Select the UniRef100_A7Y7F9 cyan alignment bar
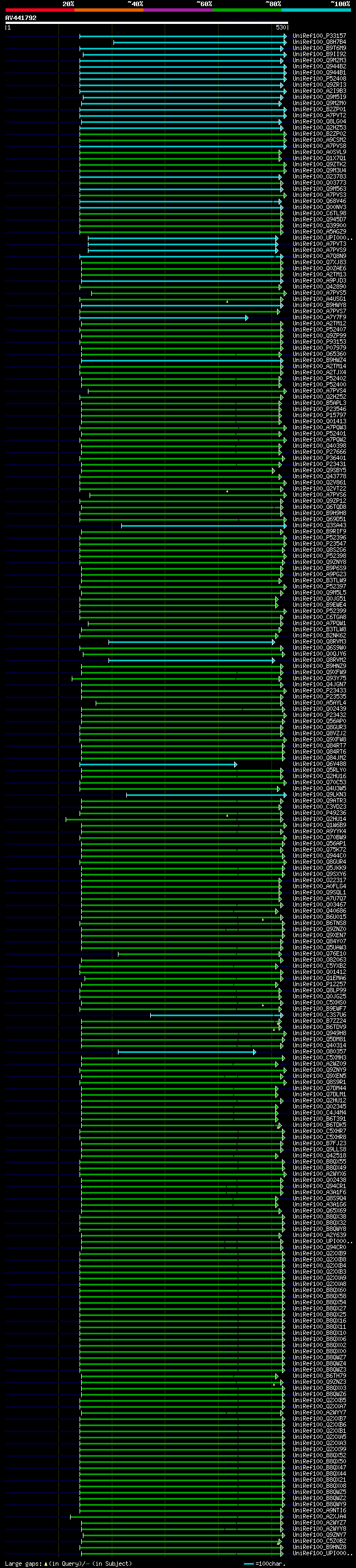The height and width of the screenshot is (1568, 356). [164, 318]
